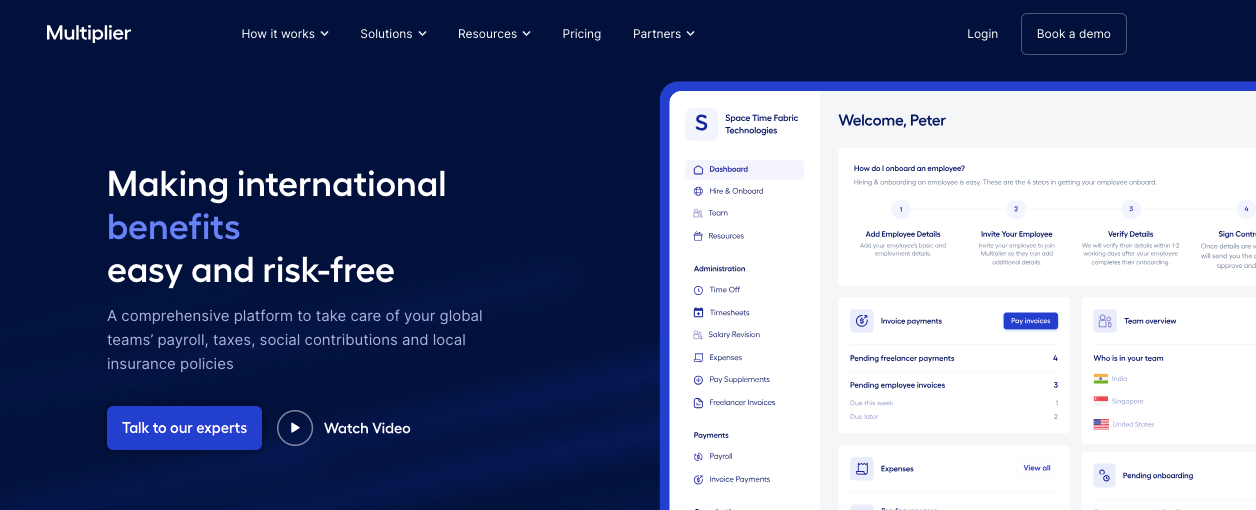
Task: Select step 3 circle of onboarding
Action: [1131, 209]
